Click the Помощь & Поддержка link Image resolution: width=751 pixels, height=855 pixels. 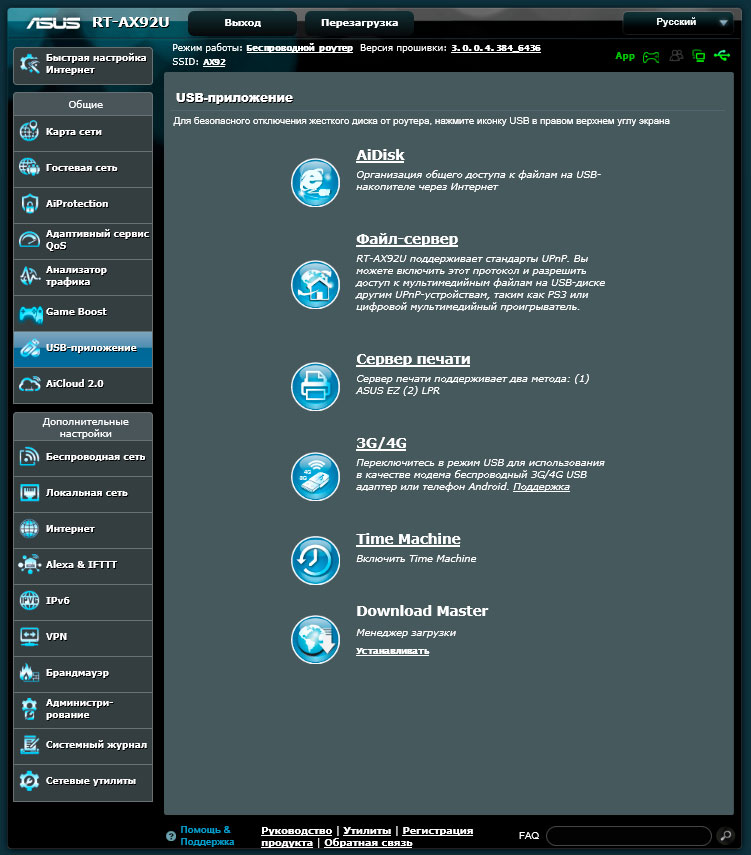[x=207, y=835]
